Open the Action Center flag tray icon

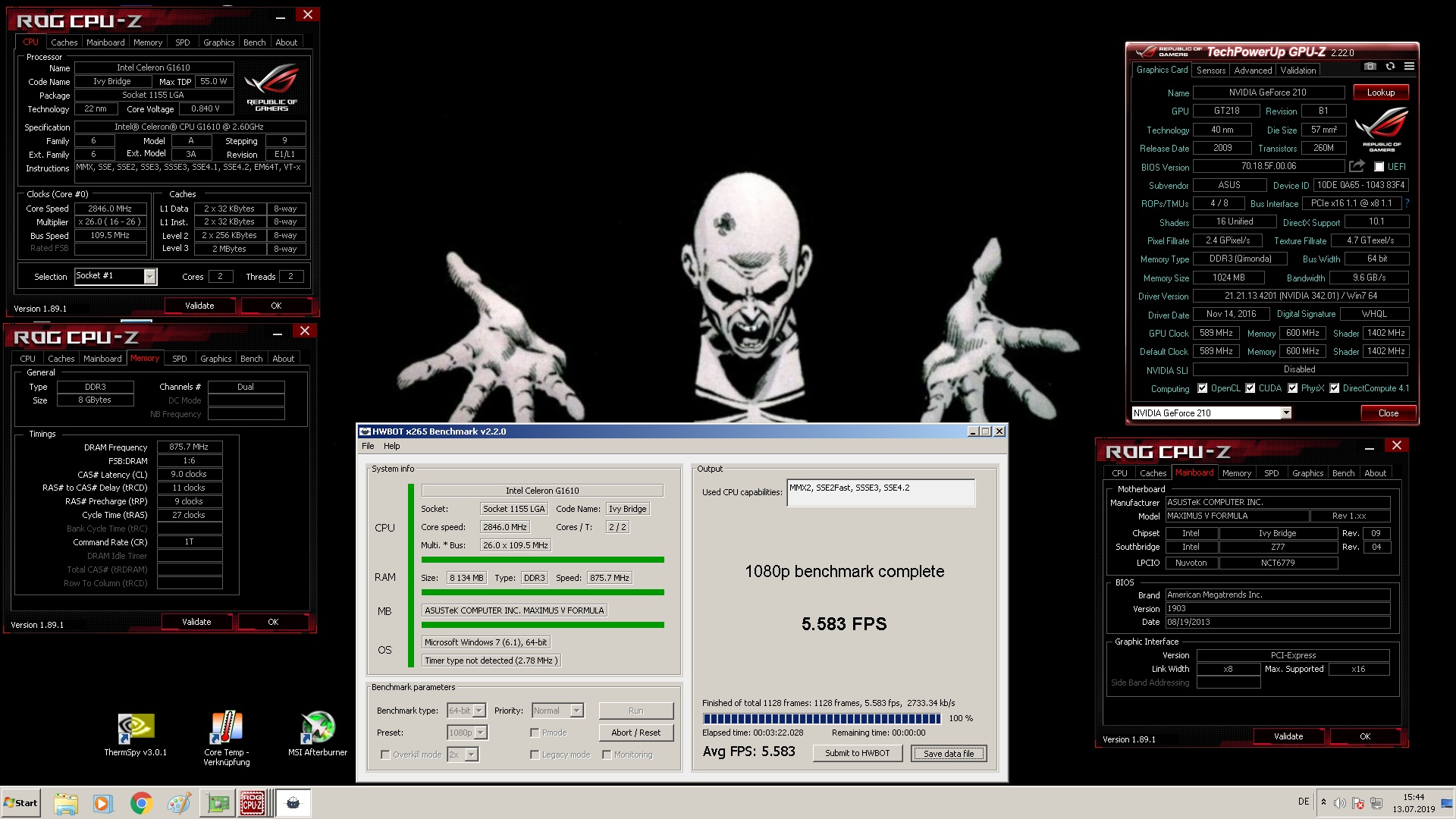point(1358,803)
